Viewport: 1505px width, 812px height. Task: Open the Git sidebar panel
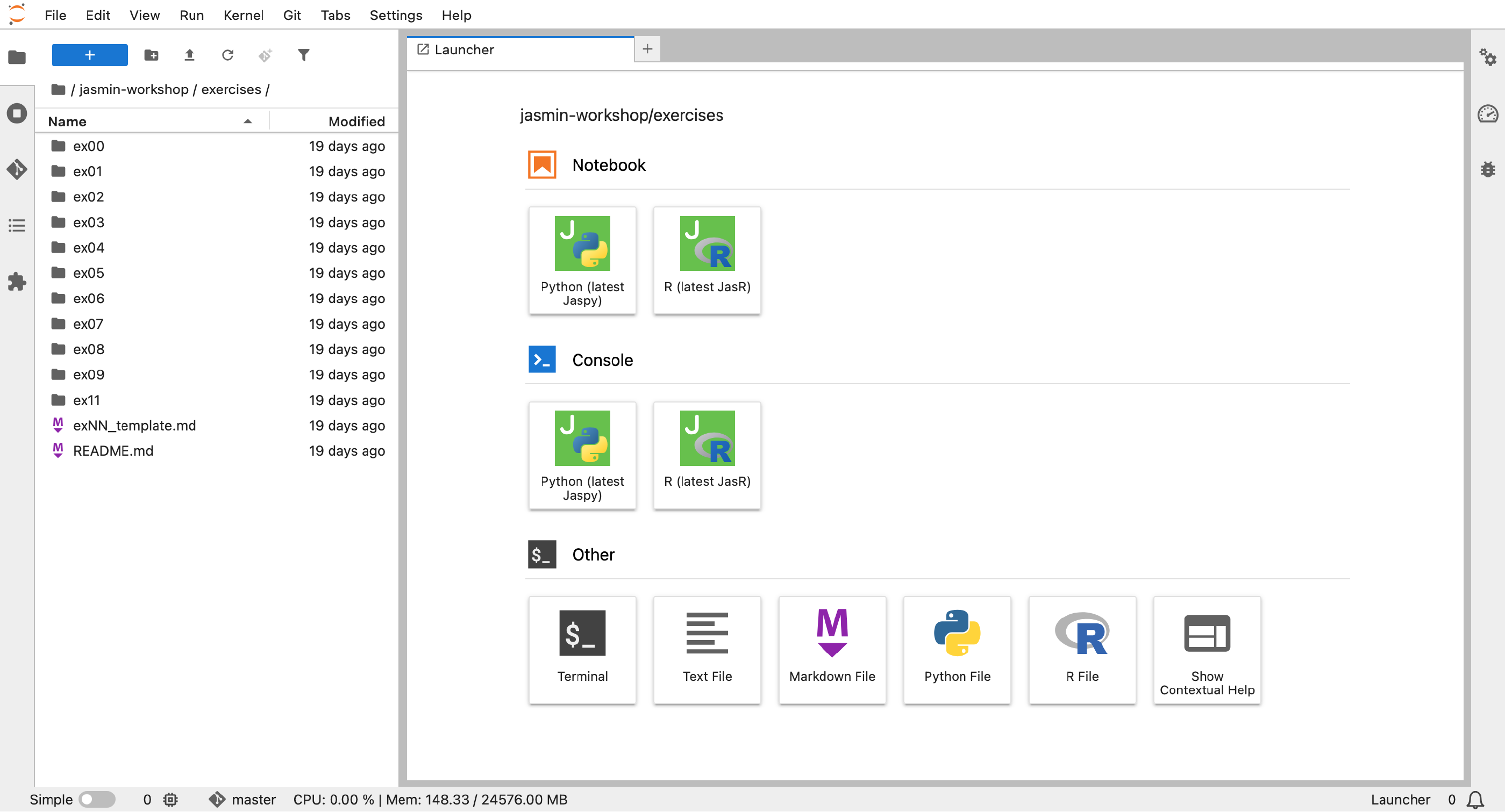tap(17, 170)
